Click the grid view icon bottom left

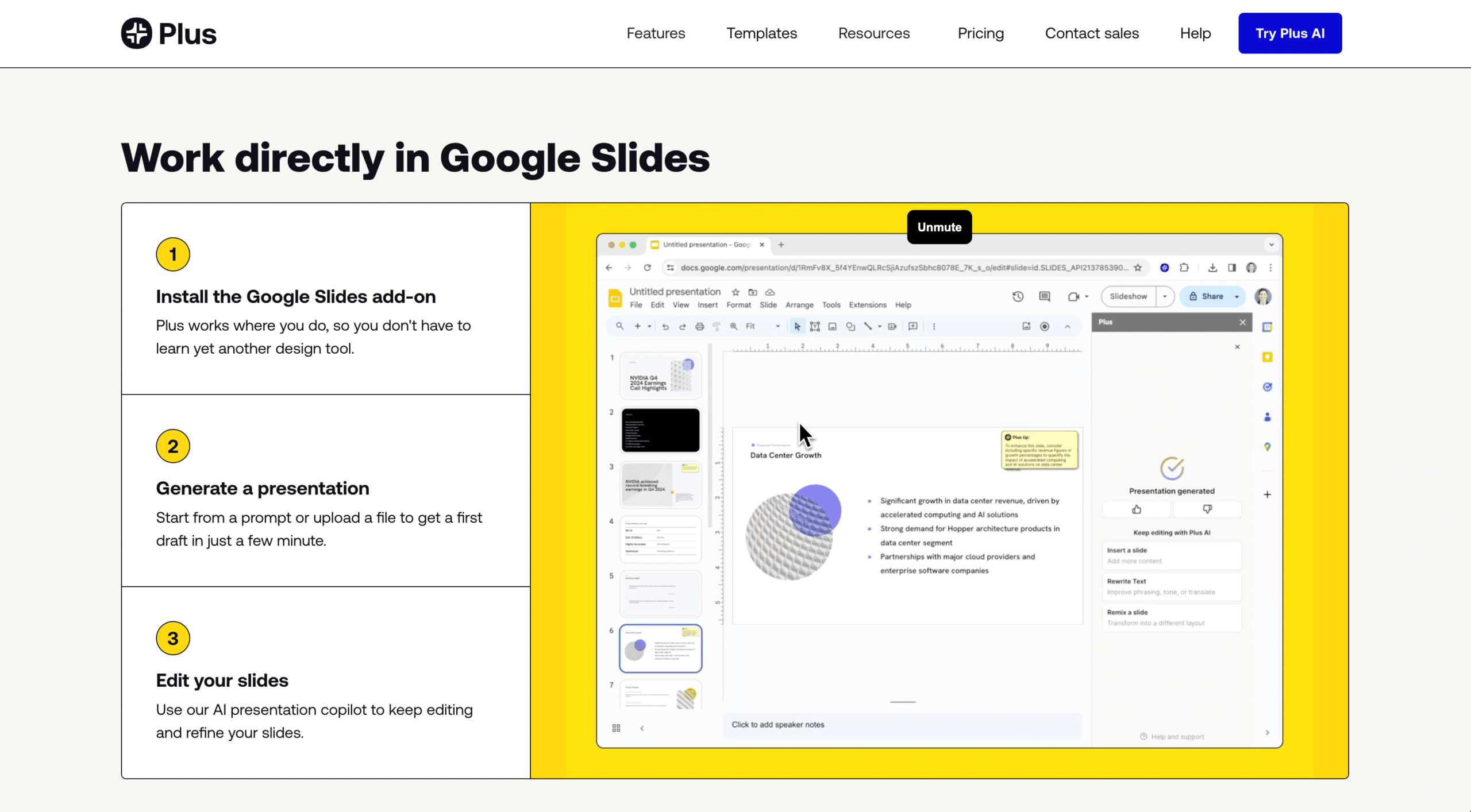tap(616, 728)
